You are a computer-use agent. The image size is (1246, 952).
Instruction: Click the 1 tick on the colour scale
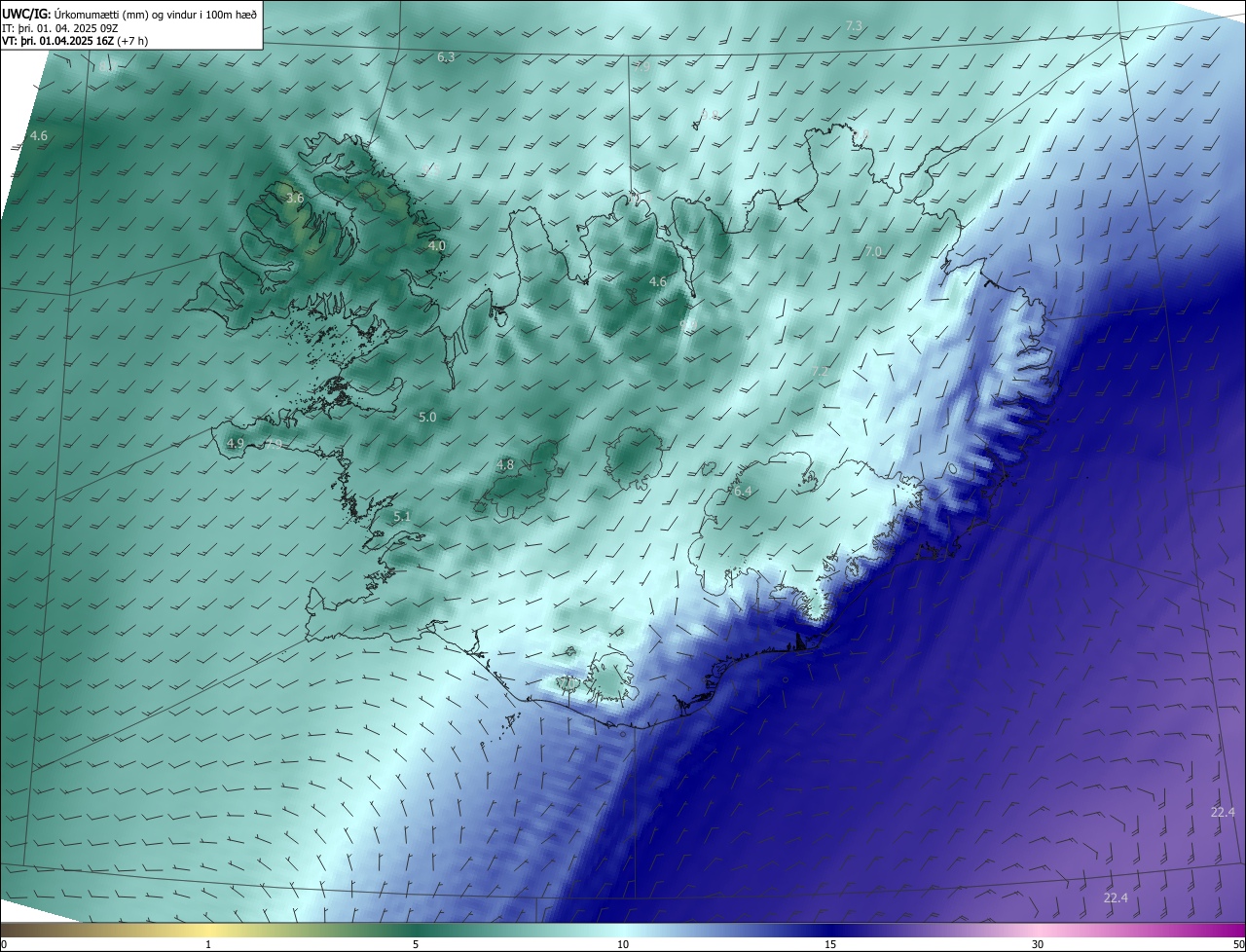(x=208, y=944)
